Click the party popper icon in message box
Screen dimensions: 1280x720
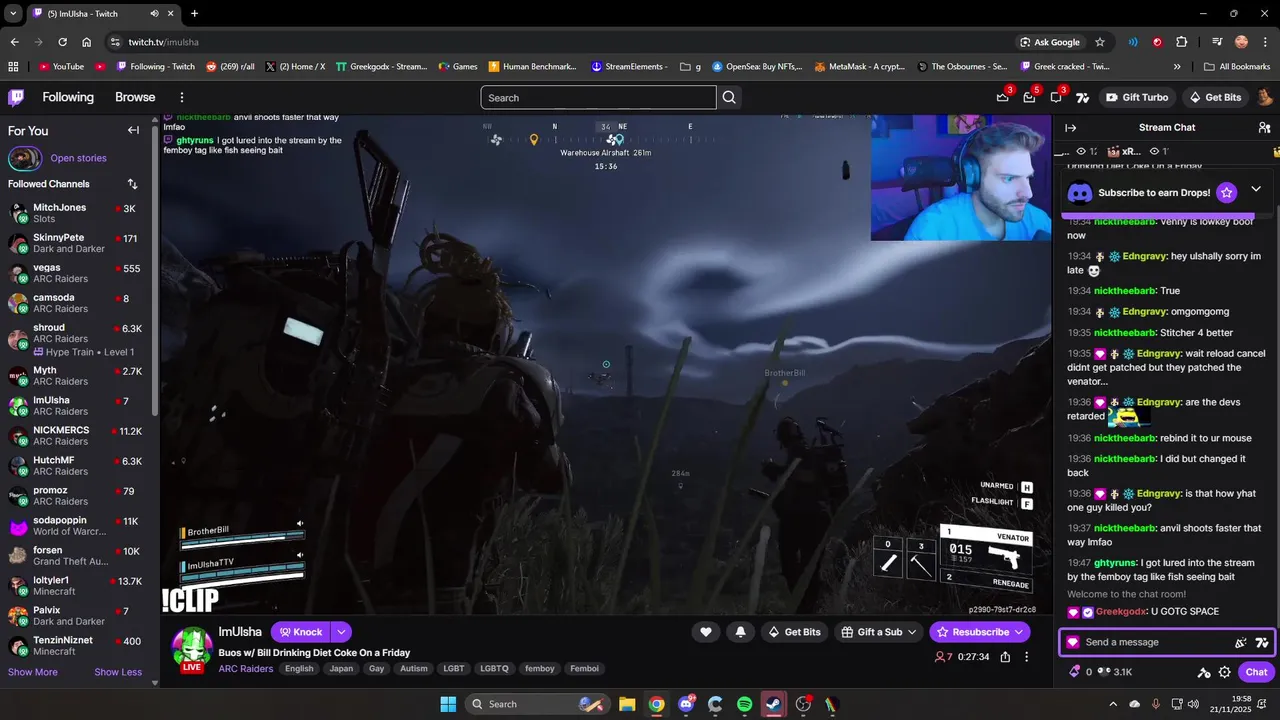pos(1241,642)
